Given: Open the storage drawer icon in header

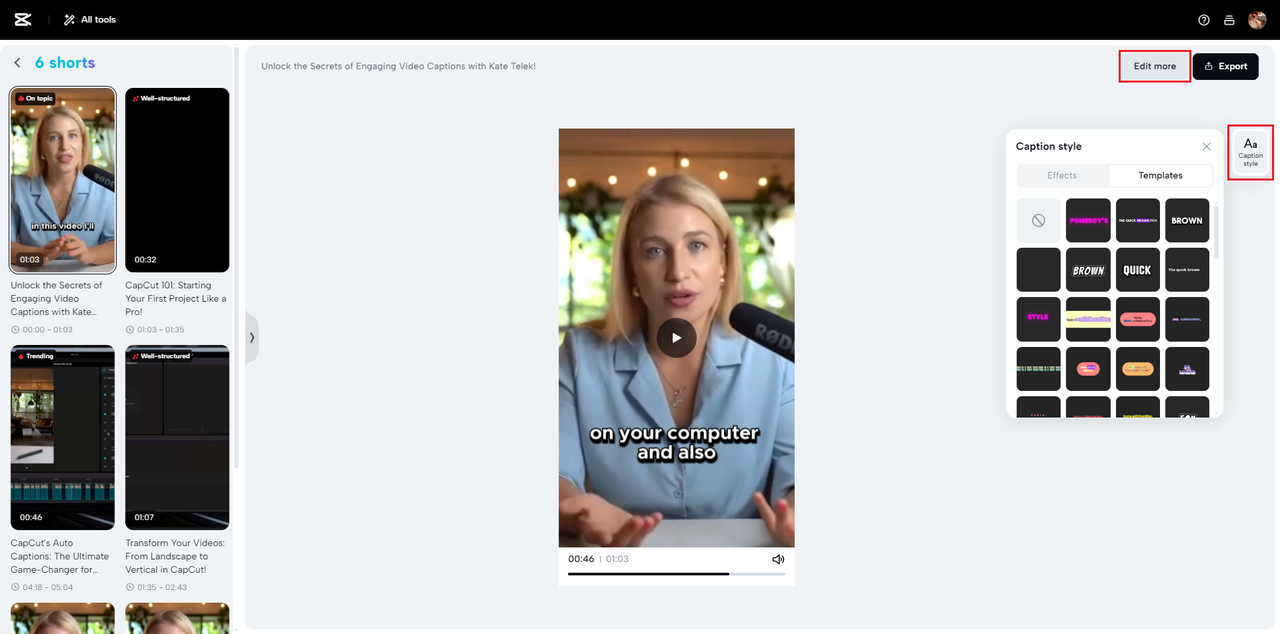Looking at the screenshot, I should click(x=1229, y=20).
